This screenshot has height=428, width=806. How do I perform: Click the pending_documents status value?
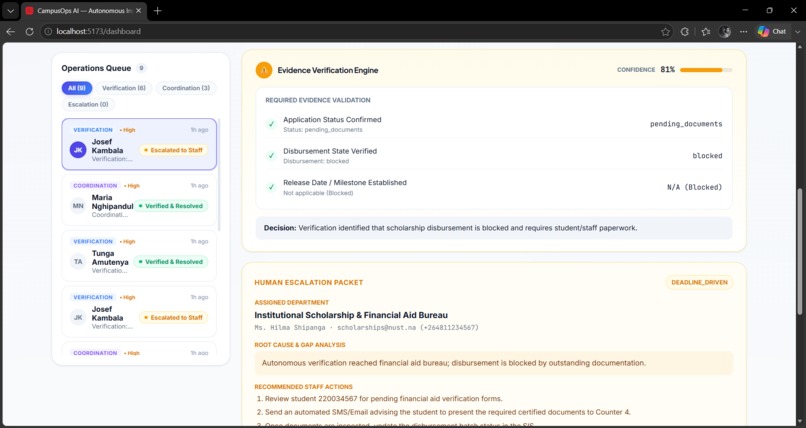click(x=686, y=124)
